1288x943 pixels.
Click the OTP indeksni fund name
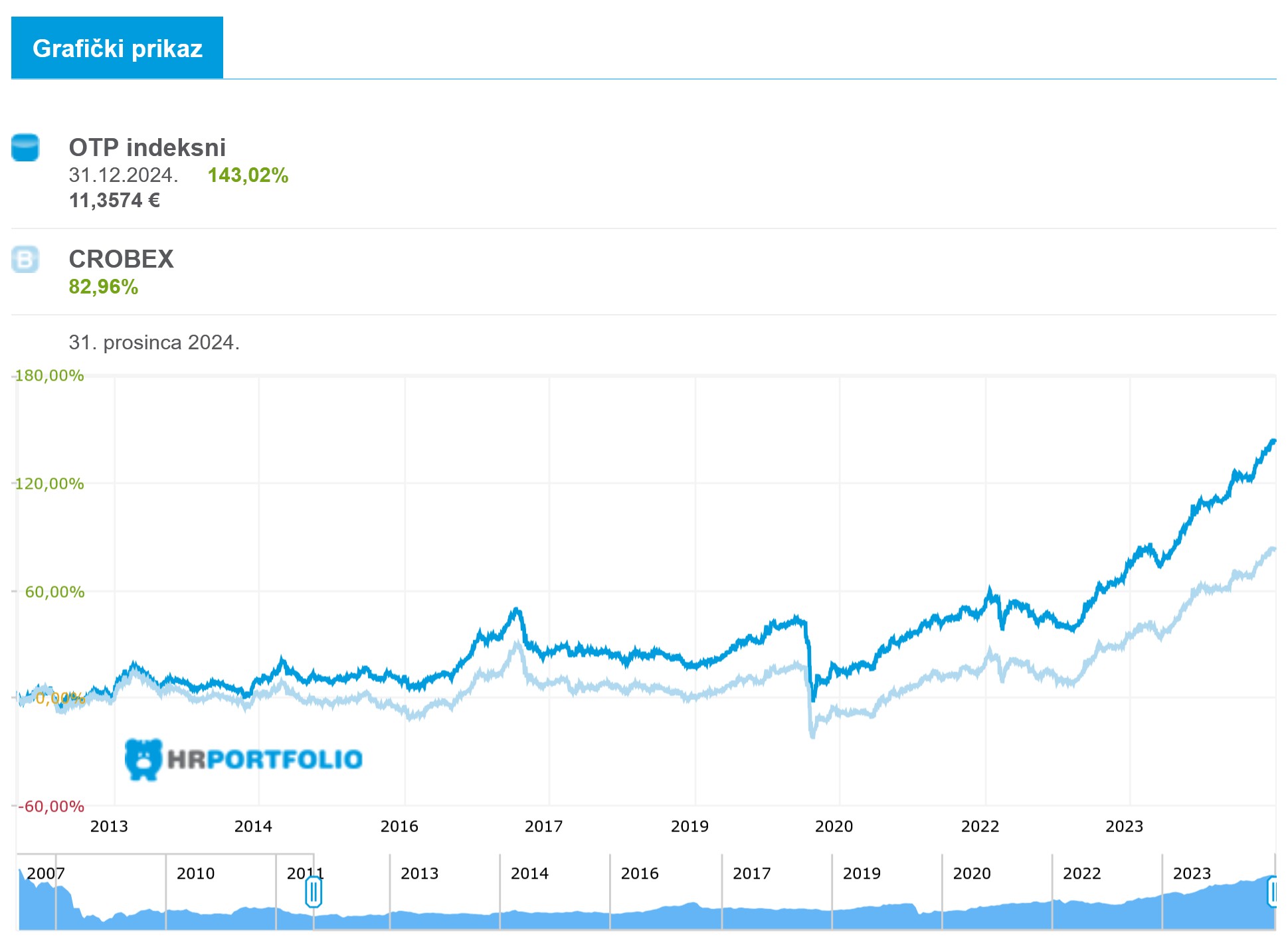pos(147,147)
